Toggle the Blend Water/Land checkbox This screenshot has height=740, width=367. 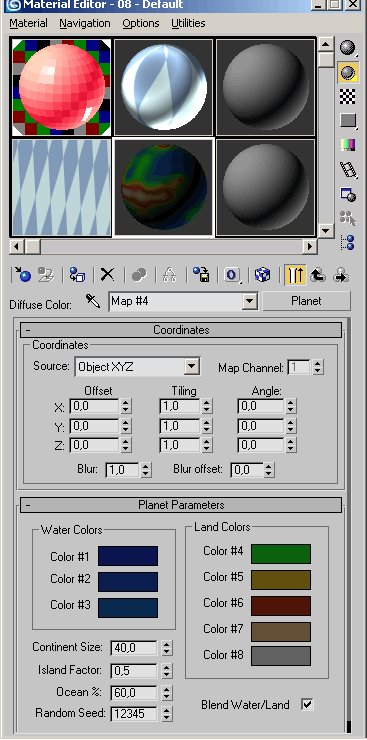(307, 705)
